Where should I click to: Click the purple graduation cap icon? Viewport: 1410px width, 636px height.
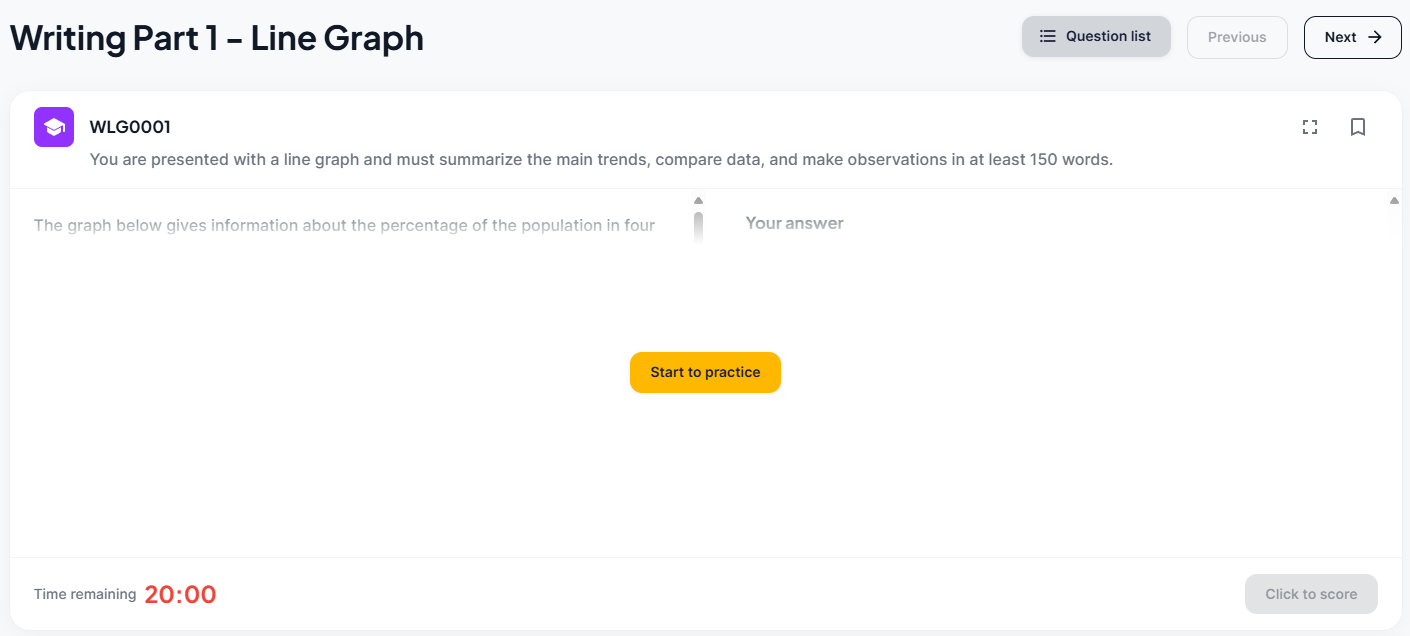pyautogui.click(x=54, y=127)
